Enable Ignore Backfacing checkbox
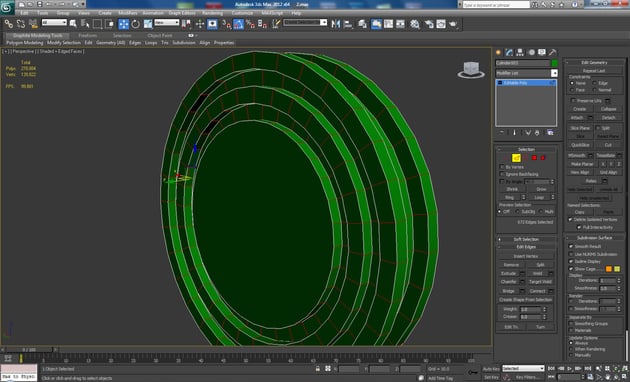 click(x=502, y=174)
